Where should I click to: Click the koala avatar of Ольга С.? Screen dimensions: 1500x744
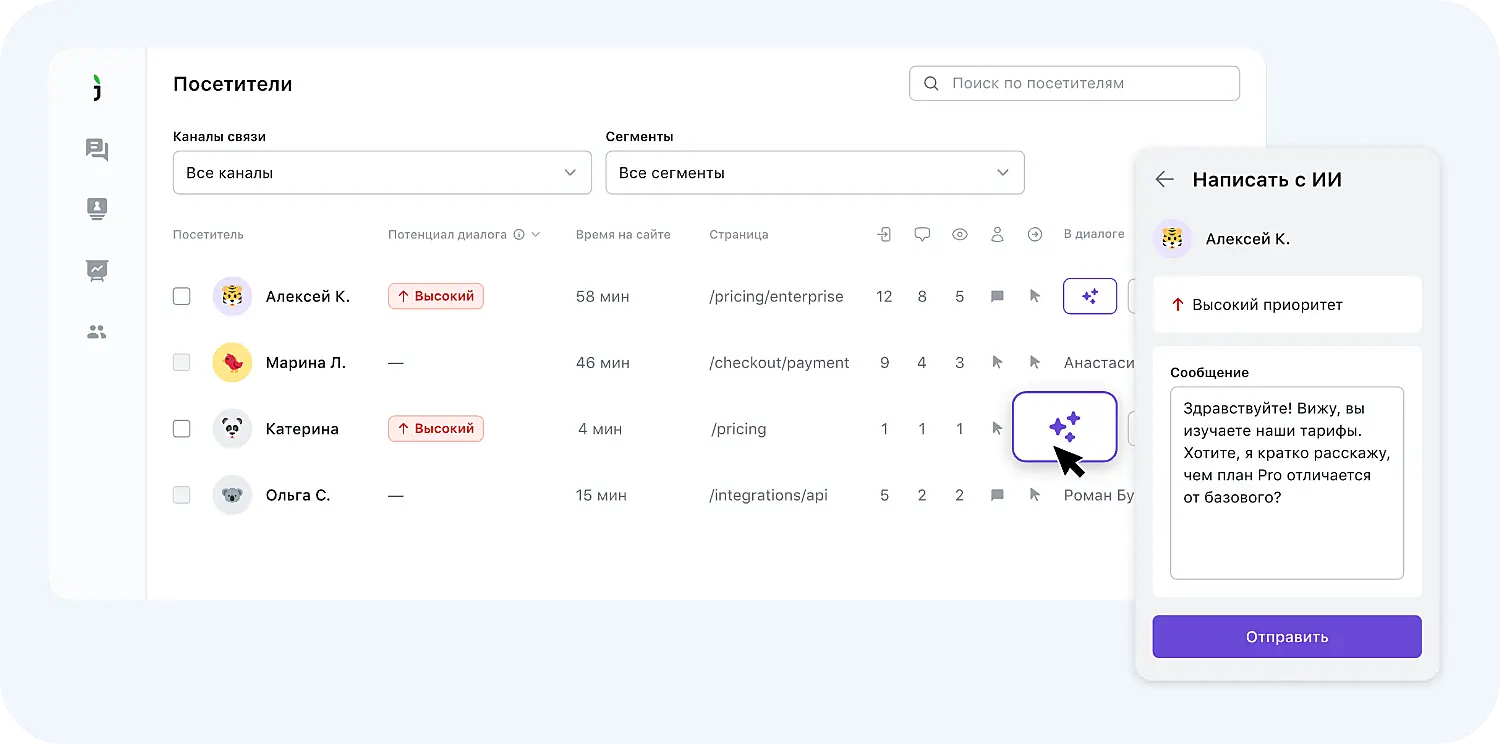(232, 494)
